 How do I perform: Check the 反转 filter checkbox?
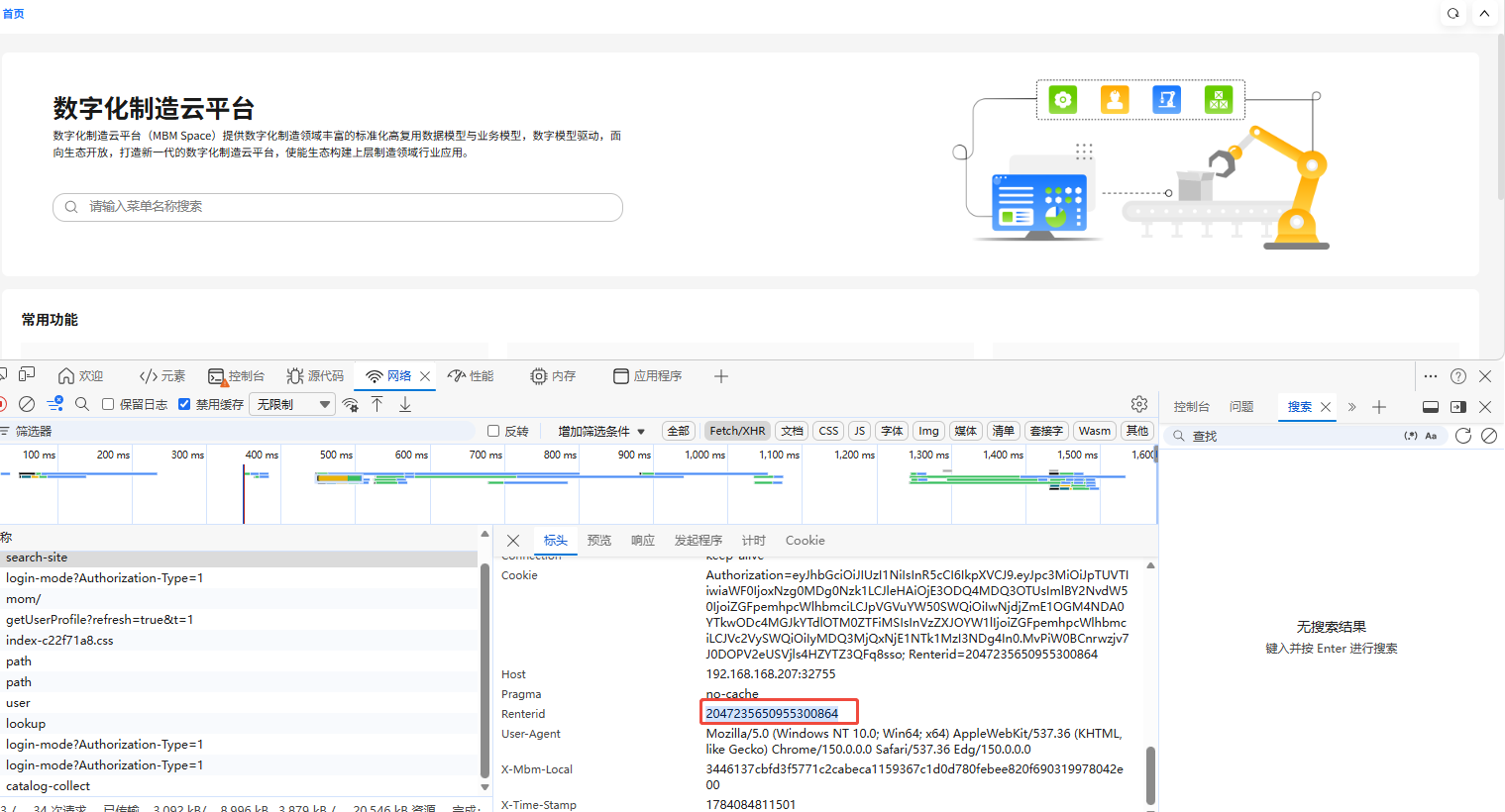493,431
